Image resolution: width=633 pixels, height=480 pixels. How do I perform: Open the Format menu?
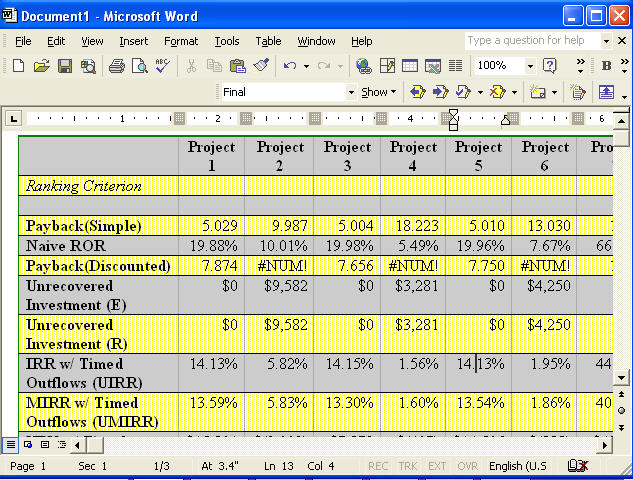181,41
